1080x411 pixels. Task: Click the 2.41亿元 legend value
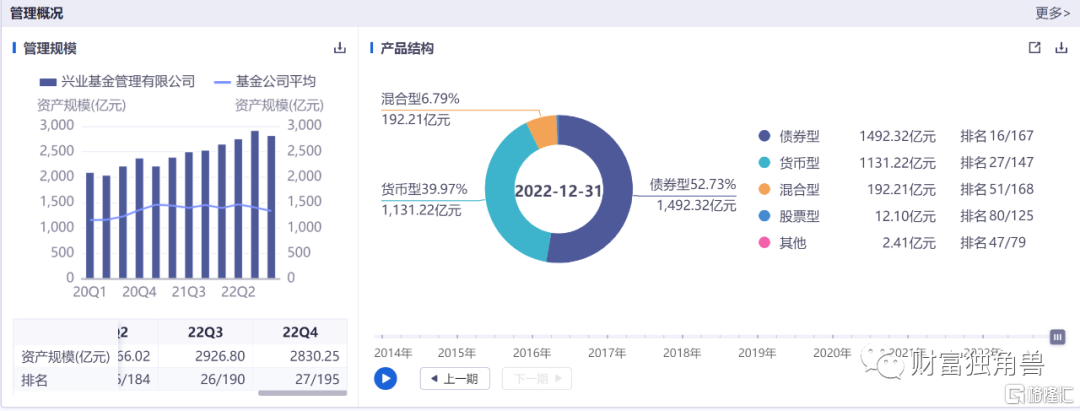point(910,243)
